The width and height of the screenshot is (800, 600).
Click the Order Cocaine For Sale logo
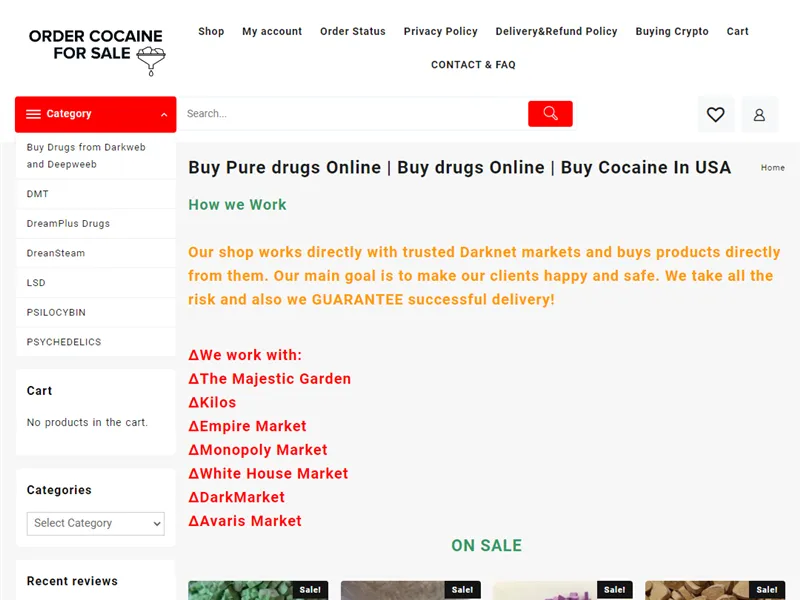pos(95,45)
